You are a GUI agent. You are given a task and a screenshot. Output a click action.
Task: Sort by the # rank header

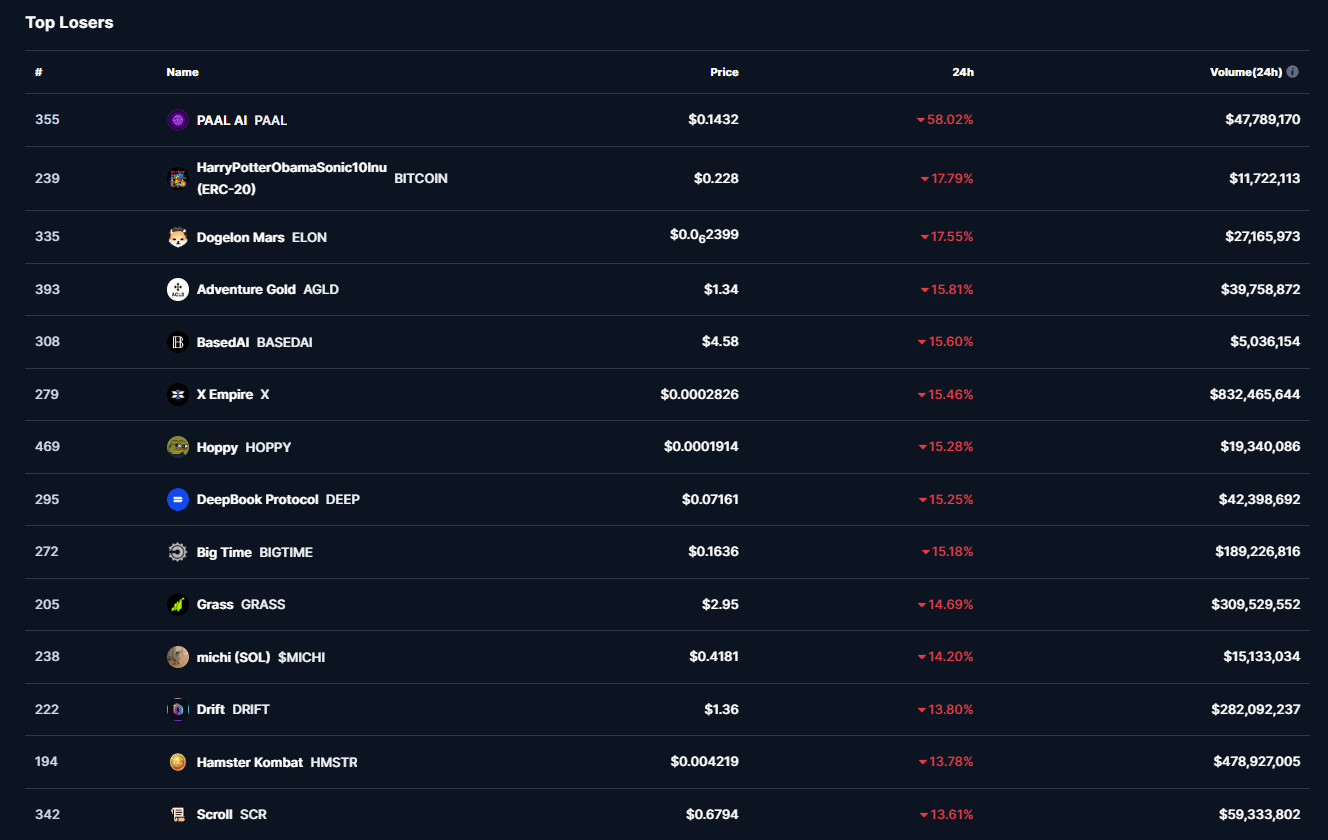38,72
